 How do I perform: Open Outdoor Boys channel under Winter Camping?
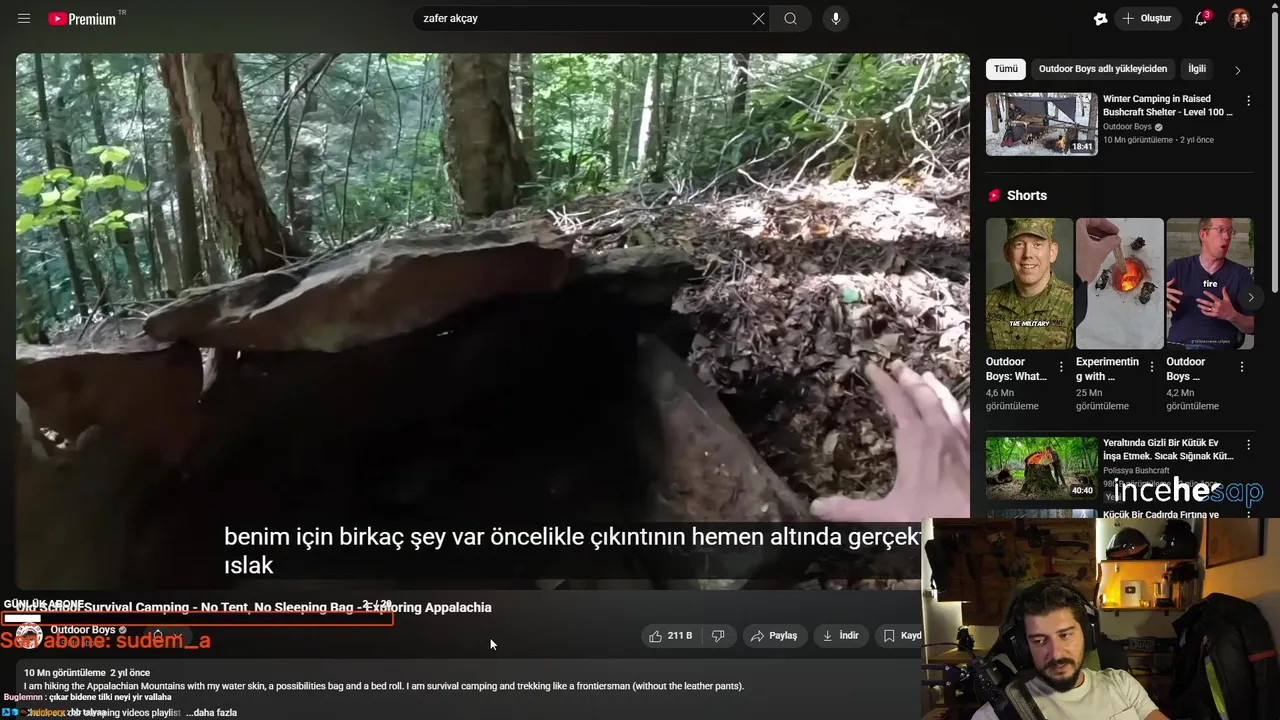click(x=1127, y=127)
